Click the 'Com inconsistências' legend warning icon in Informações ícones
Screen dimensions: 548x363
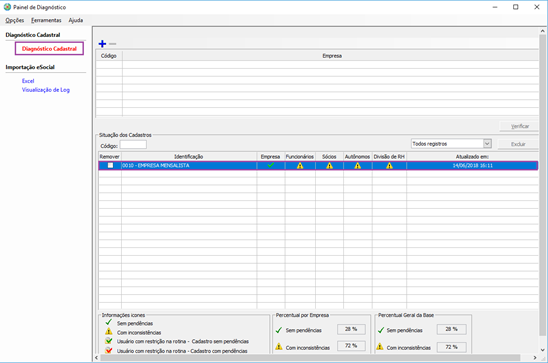click(109, 331)
